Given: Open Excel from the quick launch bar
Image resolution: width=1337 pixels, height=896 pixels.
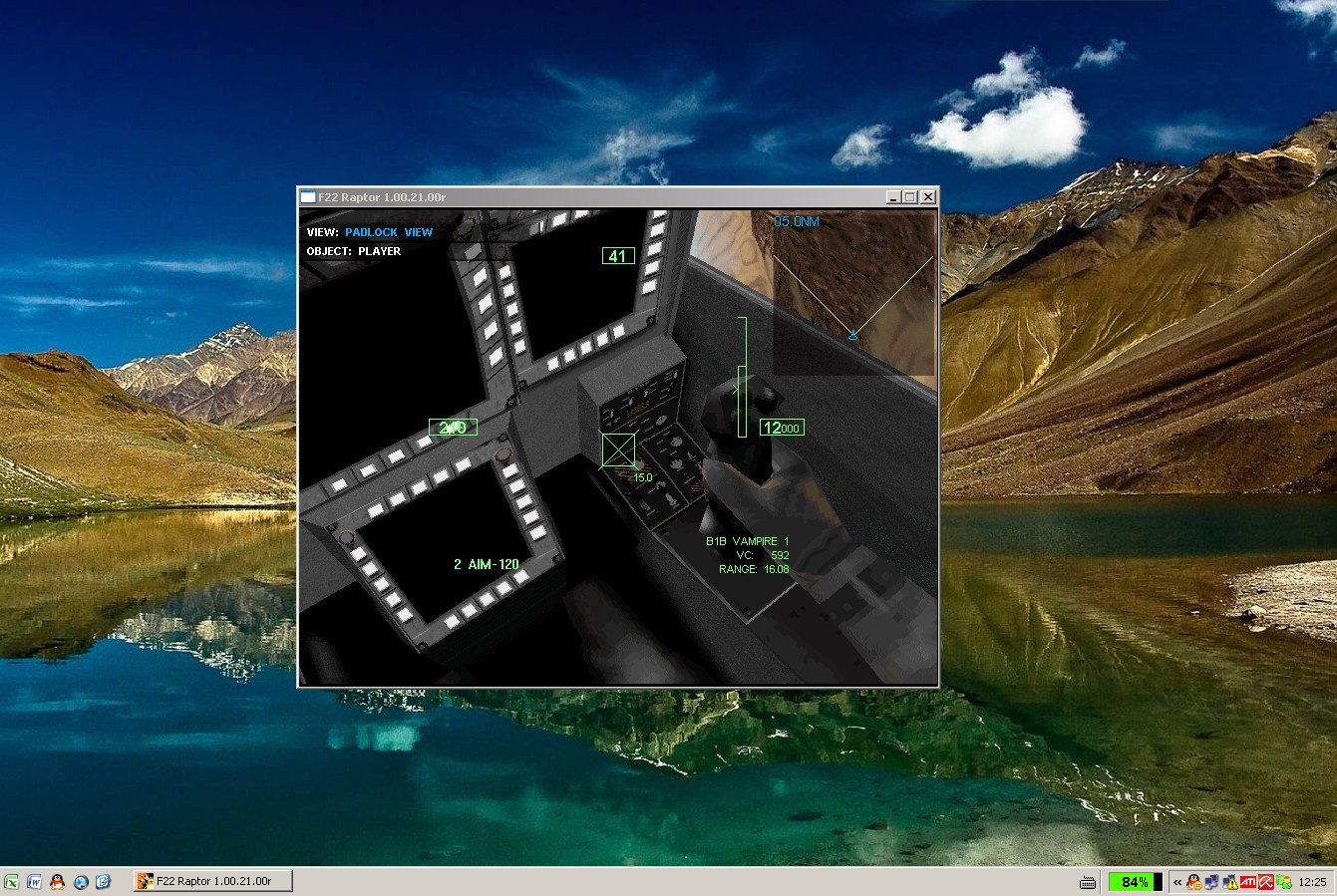Looking at the screenshot, I should (12, 881).
